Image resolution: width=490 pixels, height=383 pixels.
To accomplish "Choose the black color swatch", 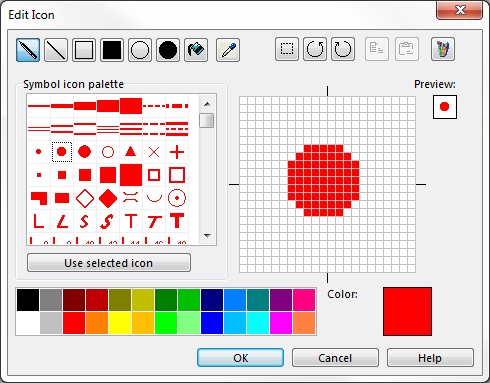I will pyautogui.click(x=28, y=300).
